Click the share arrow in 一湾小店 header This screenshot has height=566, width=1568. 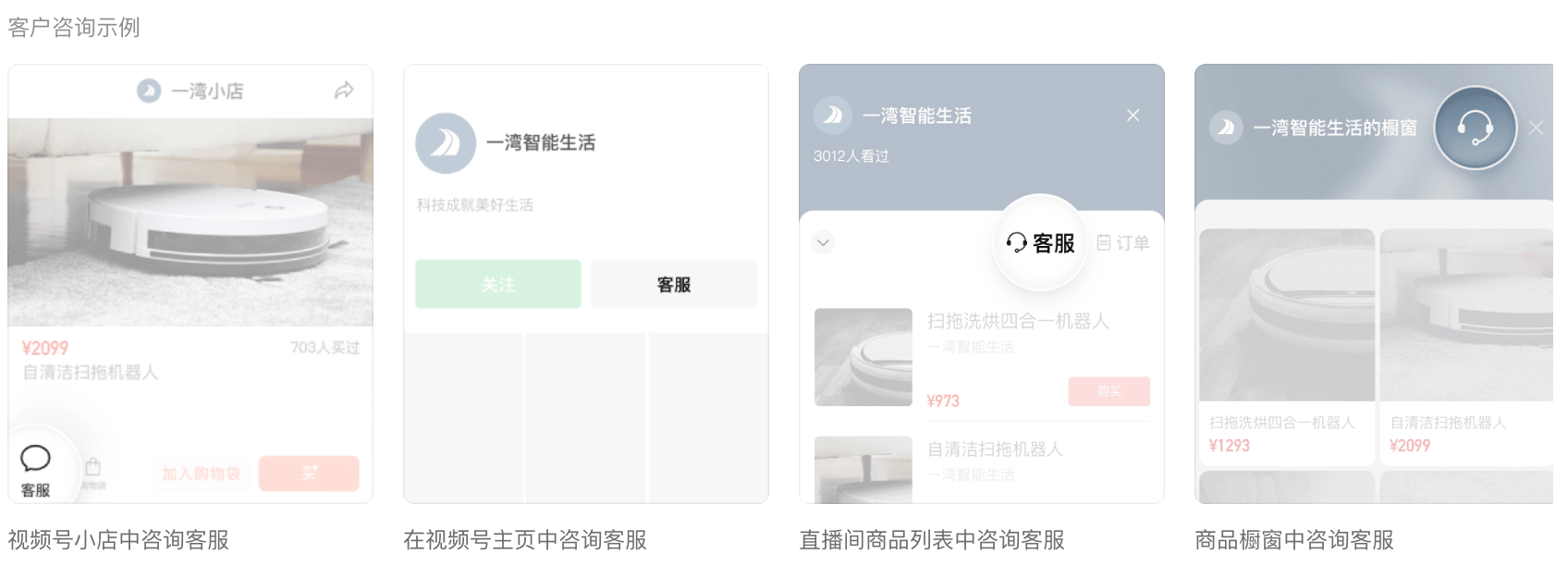[x=344, y=91]
